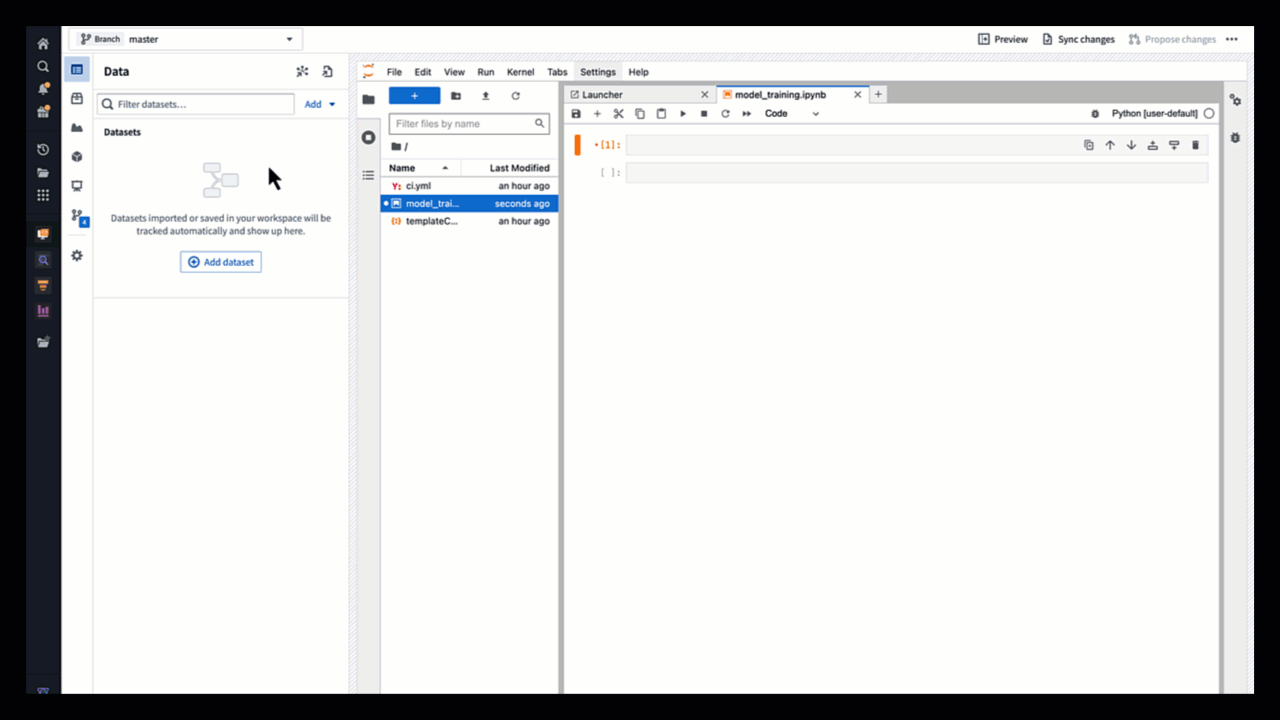Open the Kernel menu
The image size is (1280, 720).
520,71
